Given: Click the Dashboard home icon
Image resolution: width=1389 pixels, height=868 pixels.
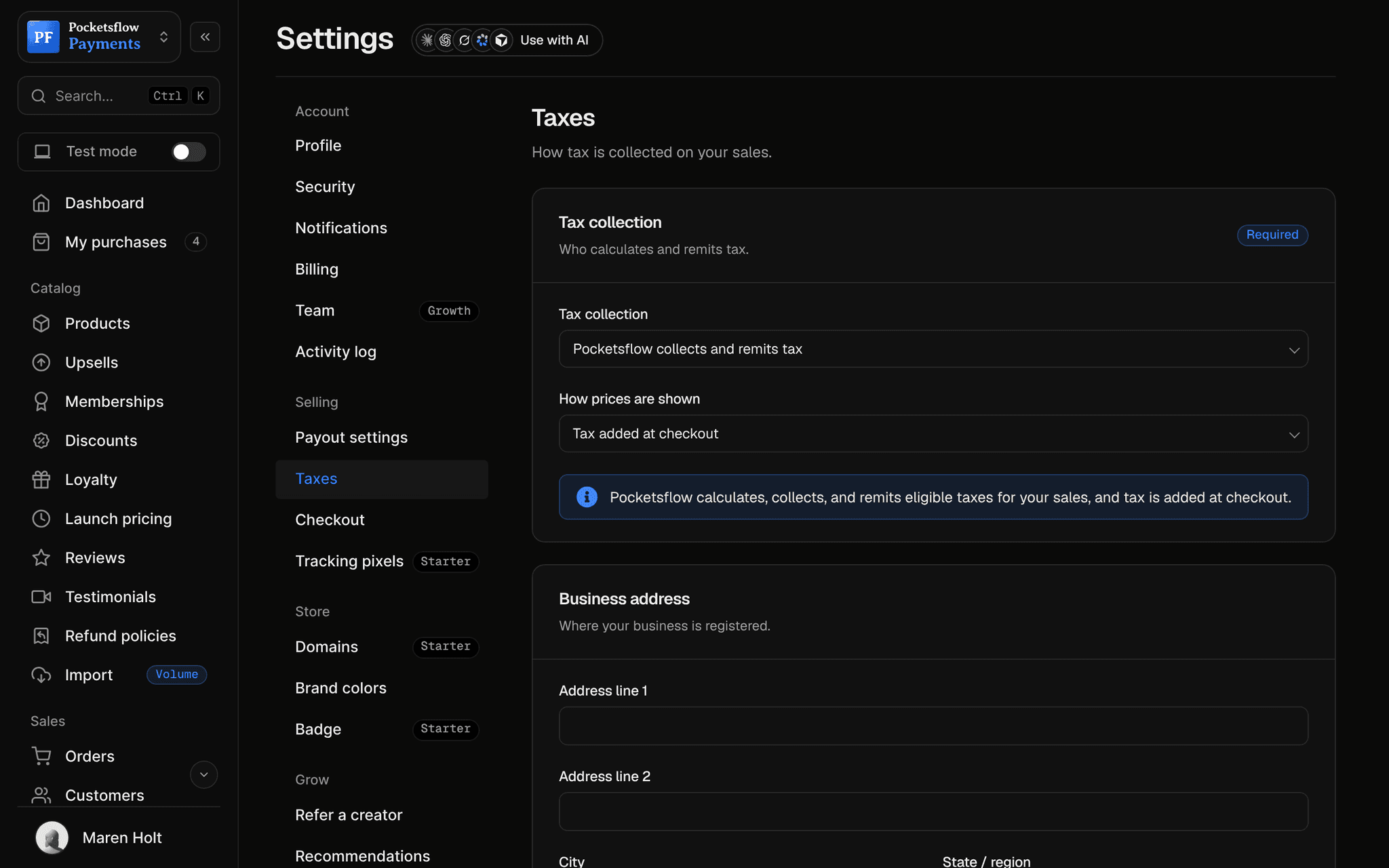Looking at the screenshot, I should (x=41, y=203).
